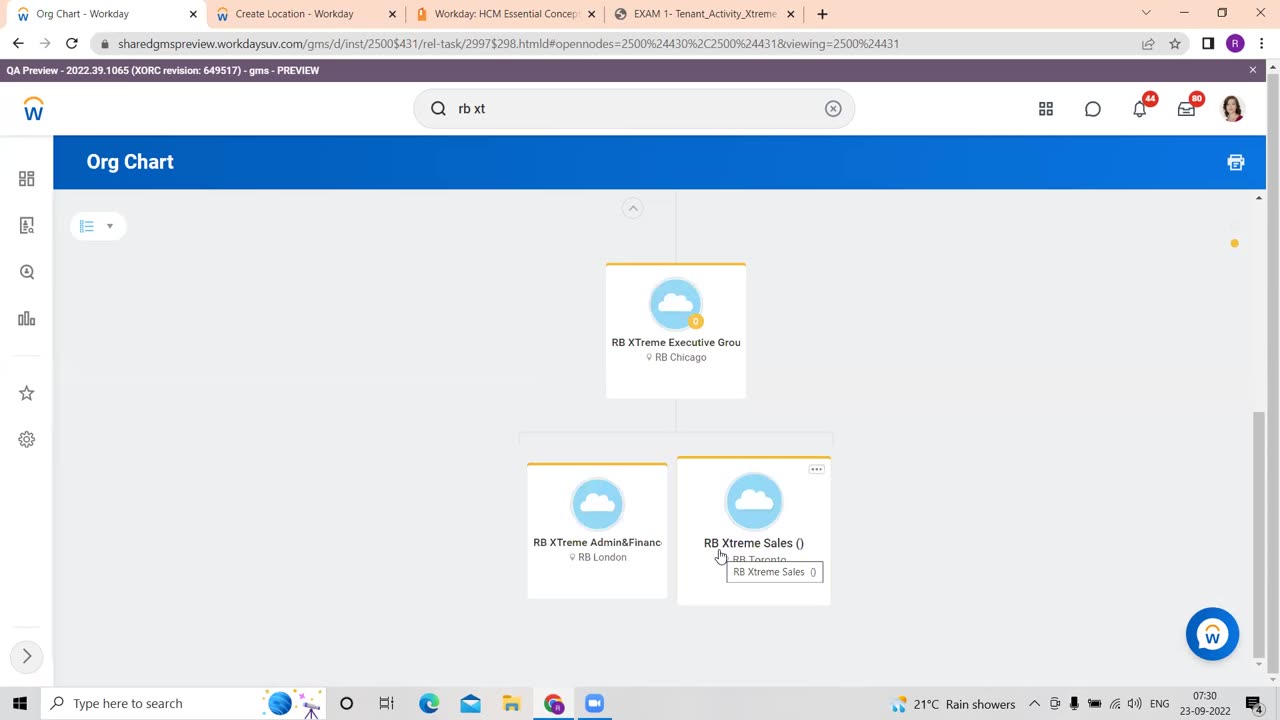Open the Windows notification center
1280x720 pixels.
(x=1253, y=703)
